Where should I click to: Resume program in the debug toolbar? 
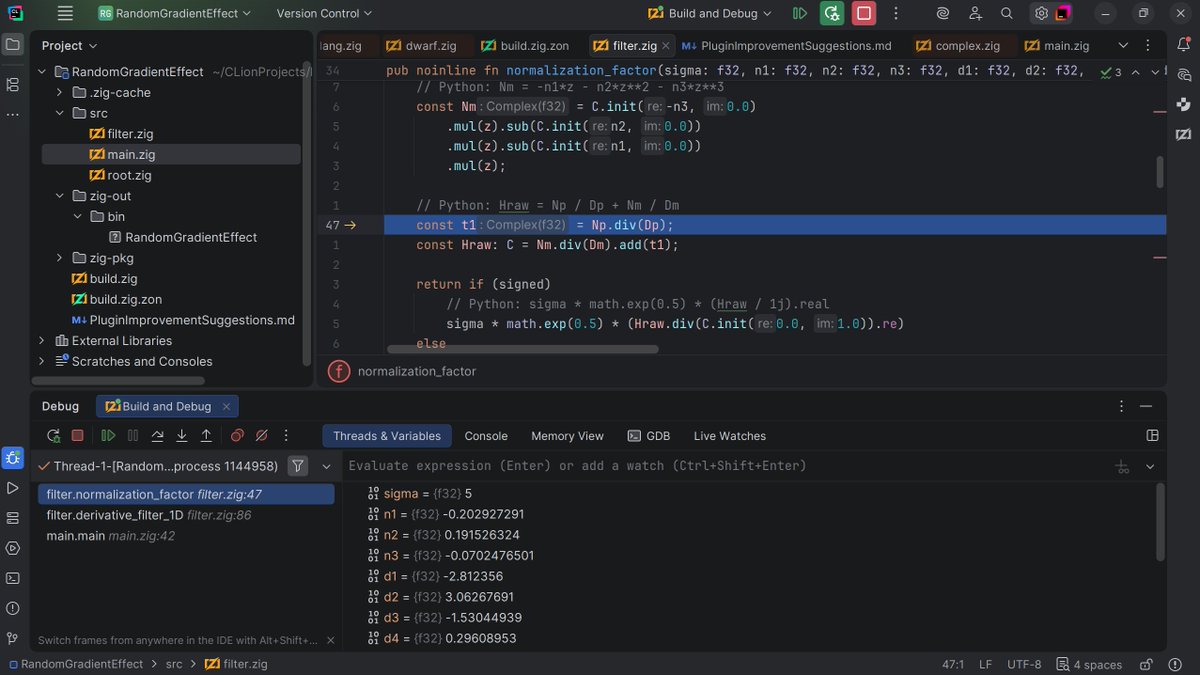[x=108, y=436]
